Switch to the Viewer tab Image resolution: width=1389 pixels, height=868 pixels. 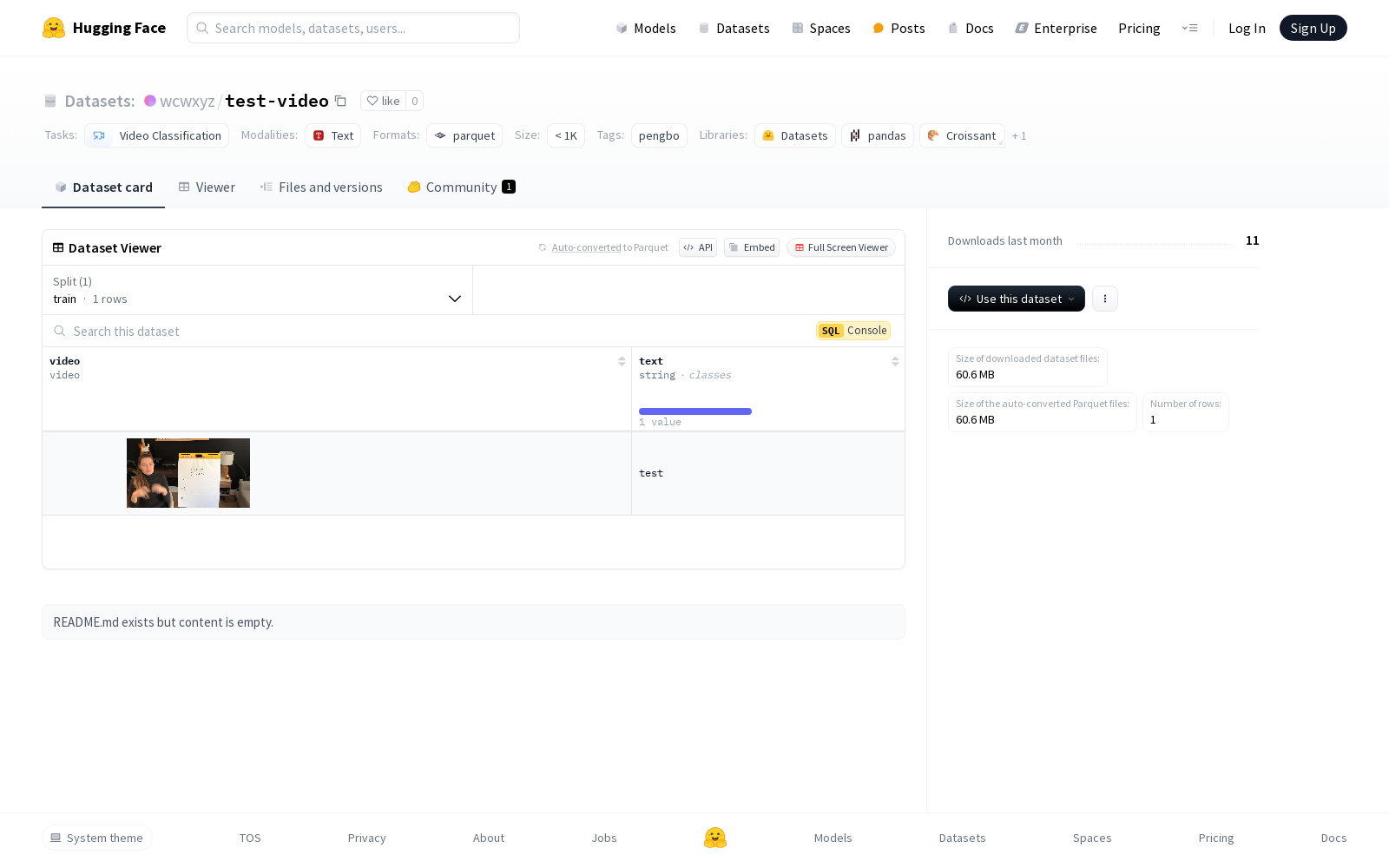(x=207, y=187)
